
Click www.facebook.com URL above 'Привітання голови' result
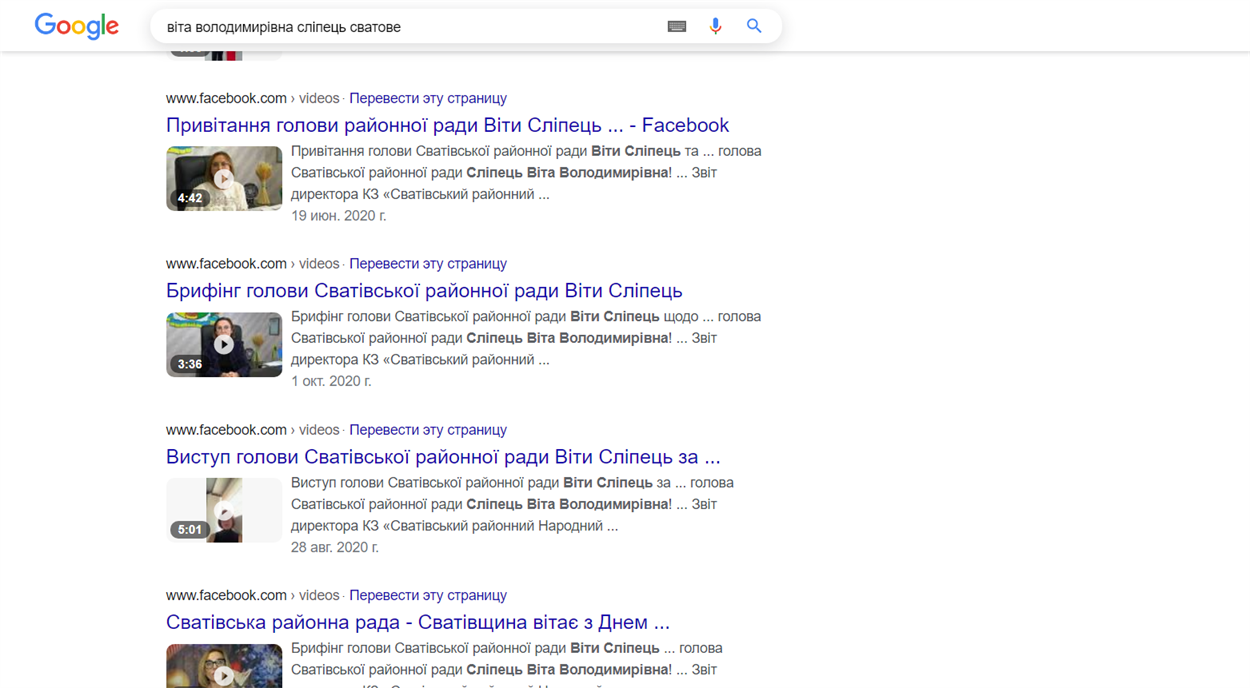[226, 98]
